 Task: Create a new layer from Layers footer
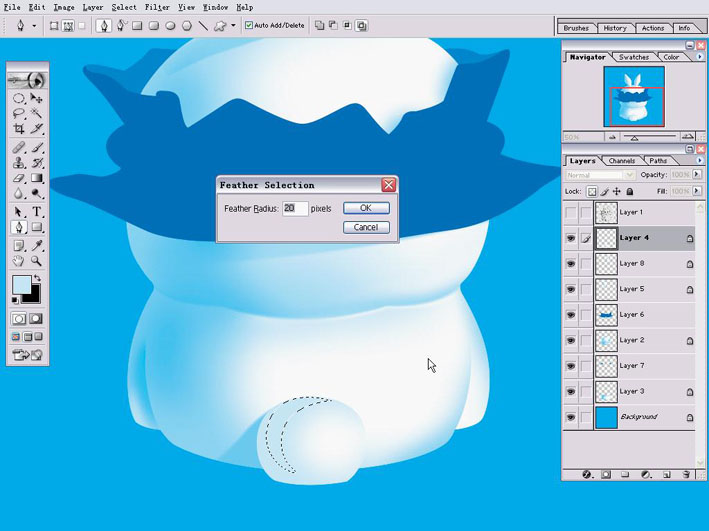666,474
